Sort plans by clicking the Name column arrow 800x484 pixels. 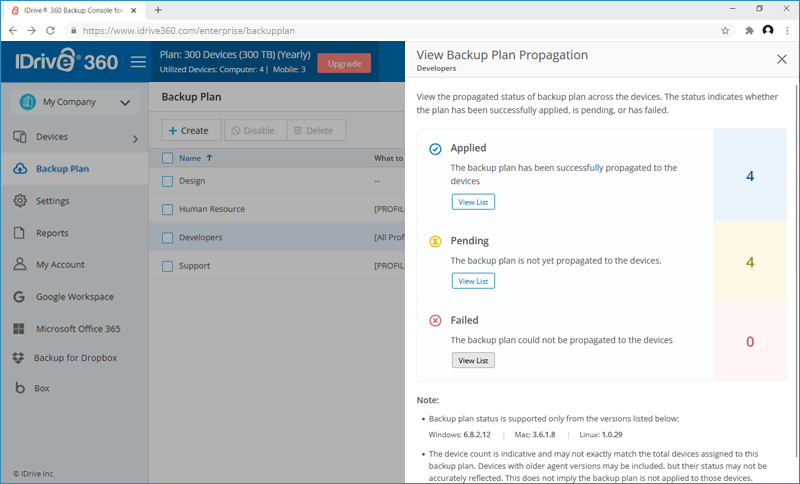[x=209, y=158]
